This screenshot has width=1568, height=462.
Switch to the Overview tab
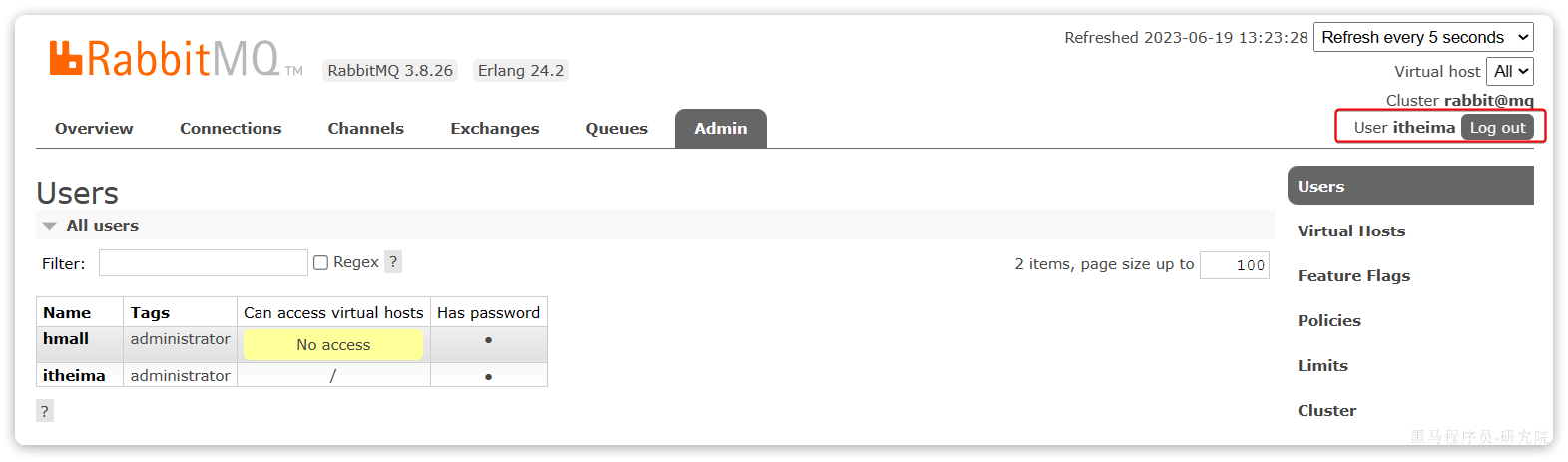coord(94,129)
